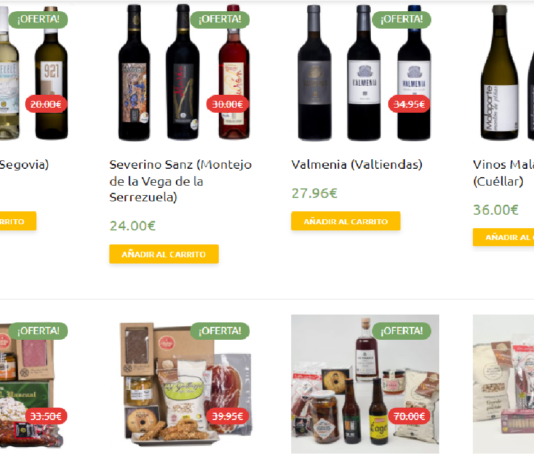The image size is (534, 462).
Task: View white wines with 921 label image
Action: pyautogui.click(x=34, y=73)
